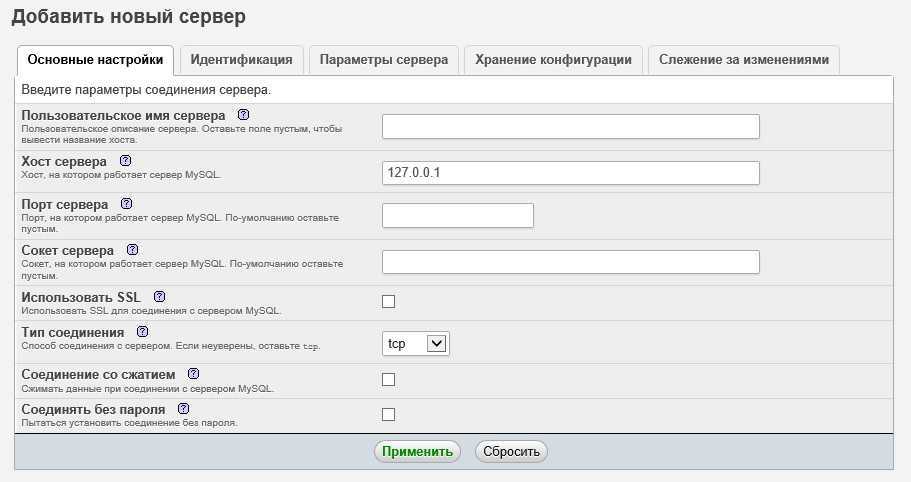Viewport: 911px width, 482px height.
Task: Click help icon next to Соединять без пароля
Action: pyautogui.click(x=184, y=409)
